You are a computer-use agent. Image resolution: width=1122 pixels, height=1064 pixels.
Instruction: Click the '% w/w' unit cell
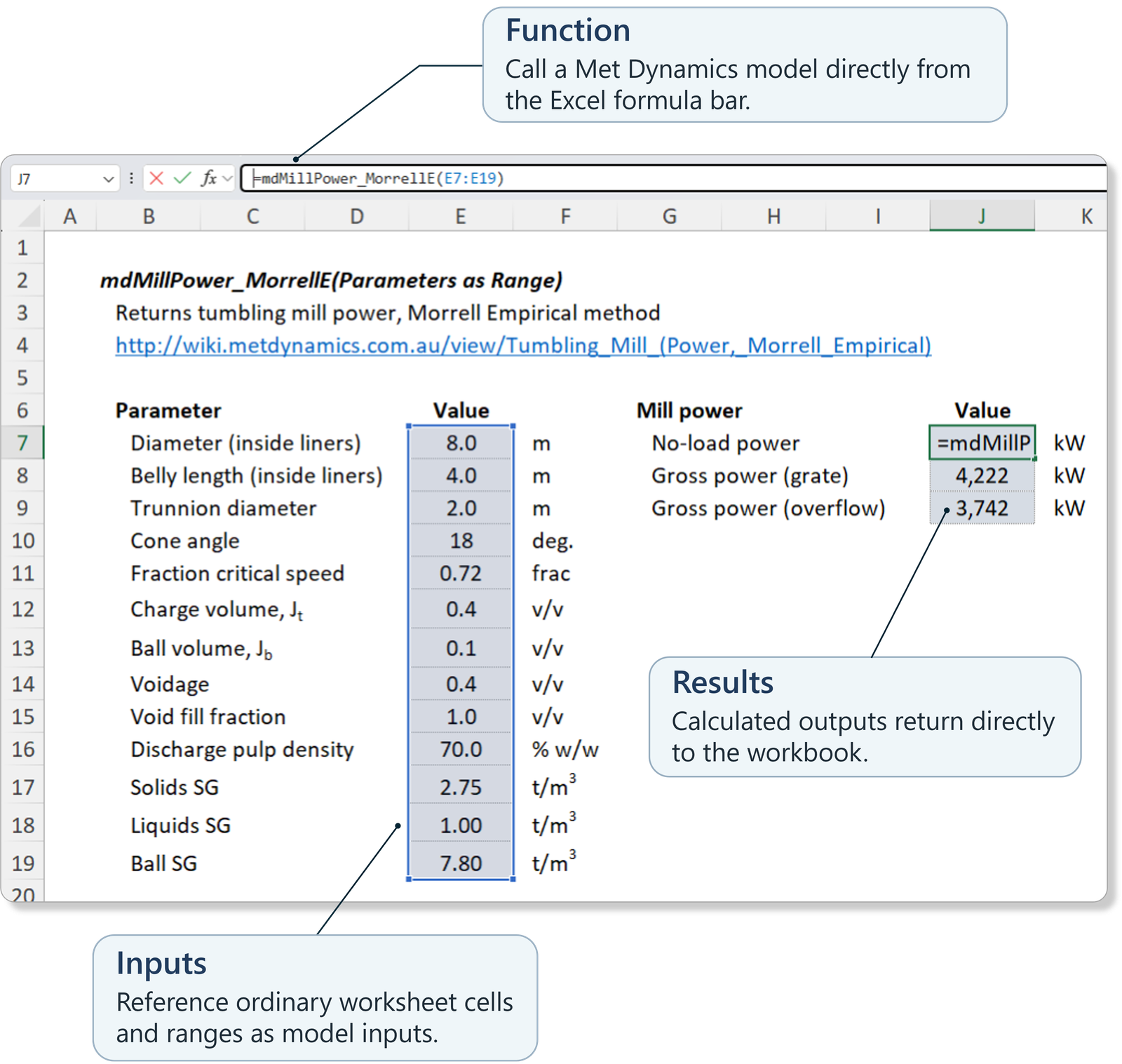(x=565, y=750)
